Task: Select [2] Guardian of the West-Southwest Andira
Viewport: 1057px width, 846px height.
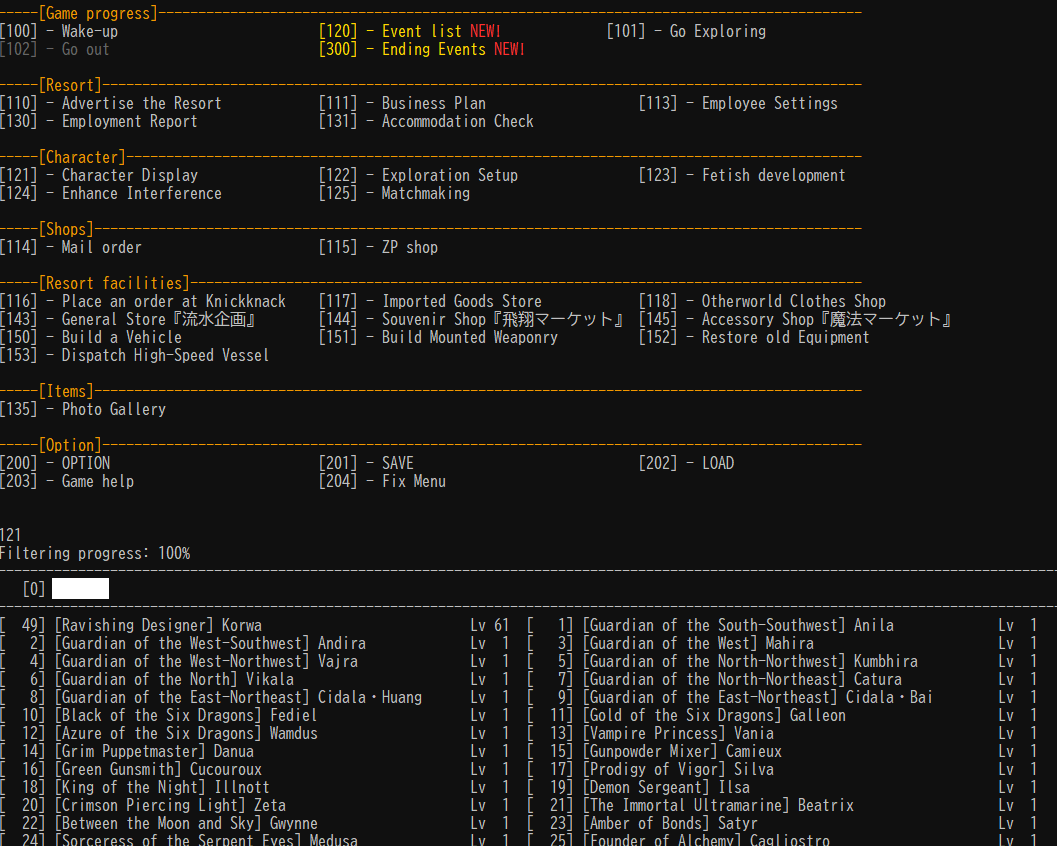Action: pyautogui.click(x=254, y=644)
